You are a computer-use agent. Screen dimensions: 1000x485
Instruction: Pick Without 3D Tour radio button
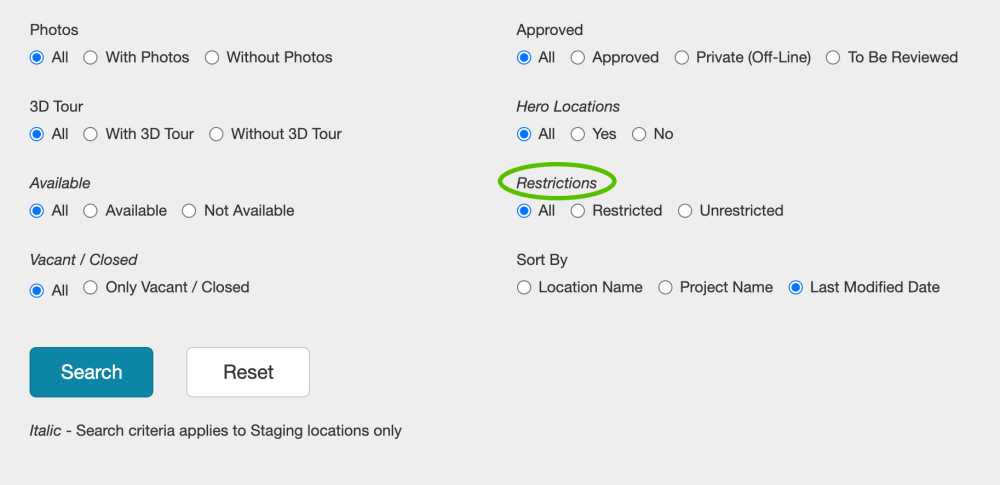coord(216,134)
